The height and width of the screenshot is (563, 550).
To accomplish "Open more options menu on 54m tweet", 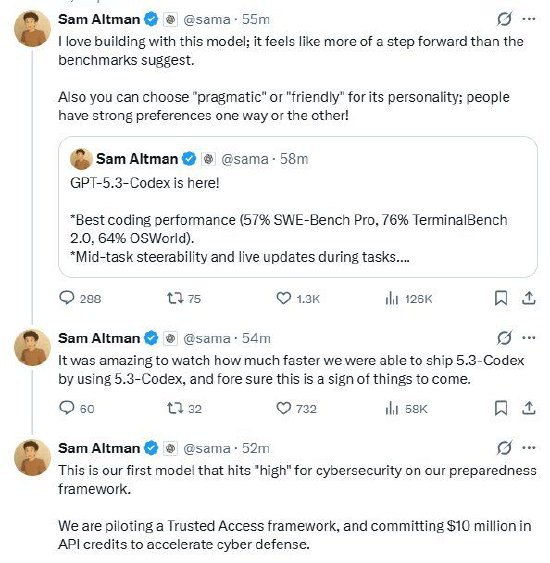I will click(529, 338).
